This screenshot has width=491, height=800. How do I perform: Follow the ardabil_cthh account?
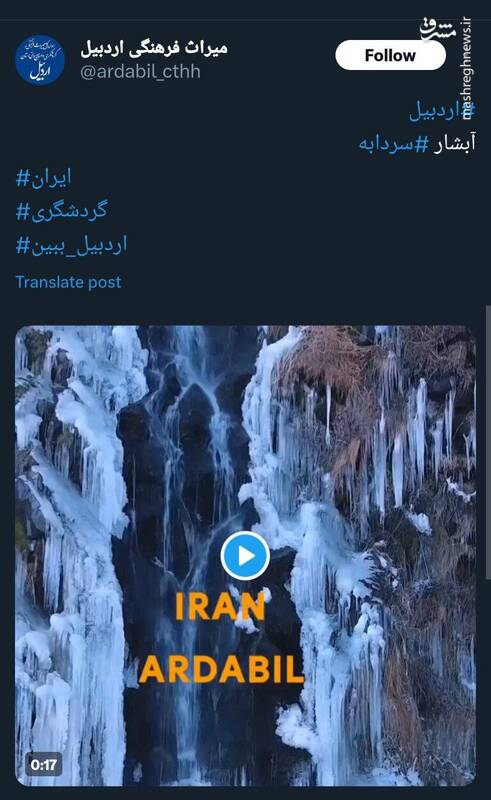coord(390,55)
